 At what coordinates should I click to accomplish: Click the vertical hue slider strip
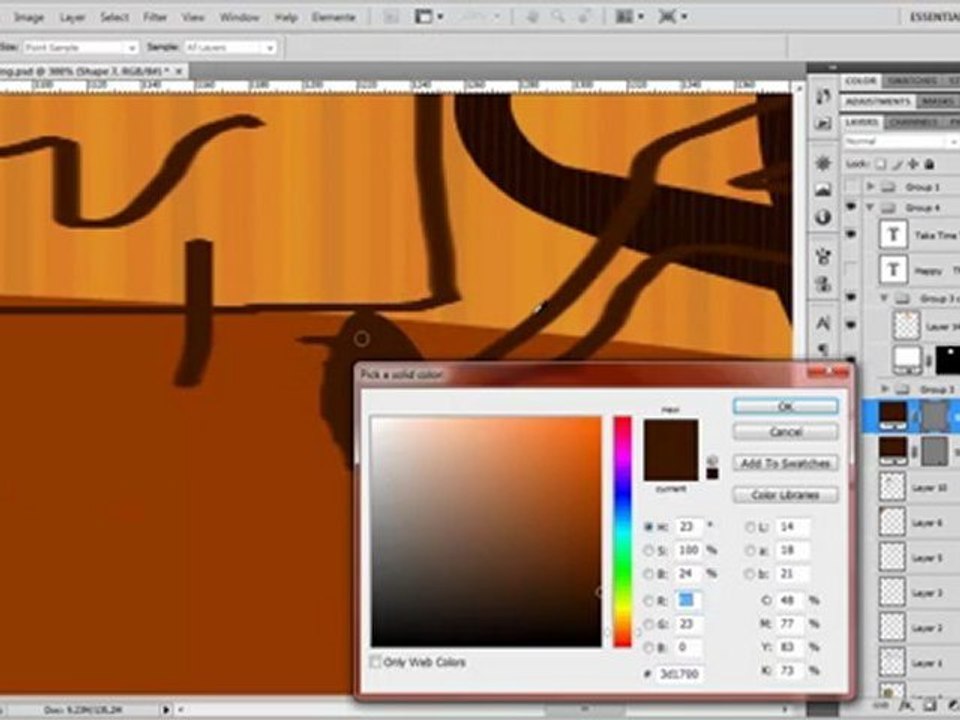[x=623, y=531]
